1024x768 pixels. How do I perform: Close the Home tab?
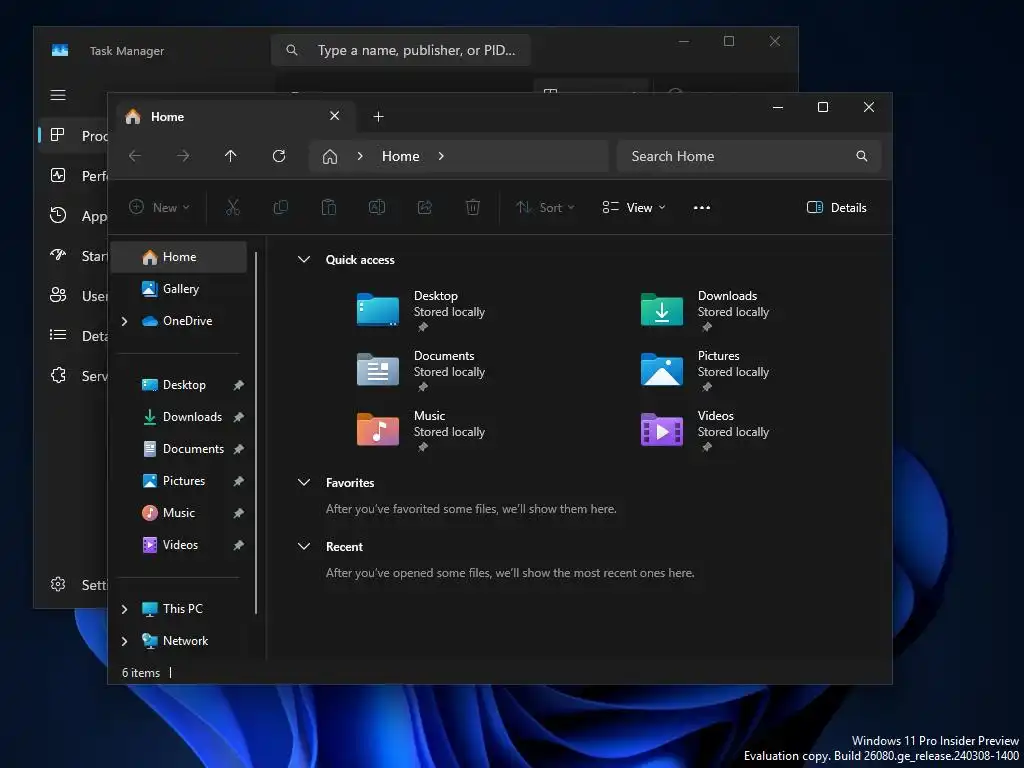pyautogui.click(x=334, y=116)
